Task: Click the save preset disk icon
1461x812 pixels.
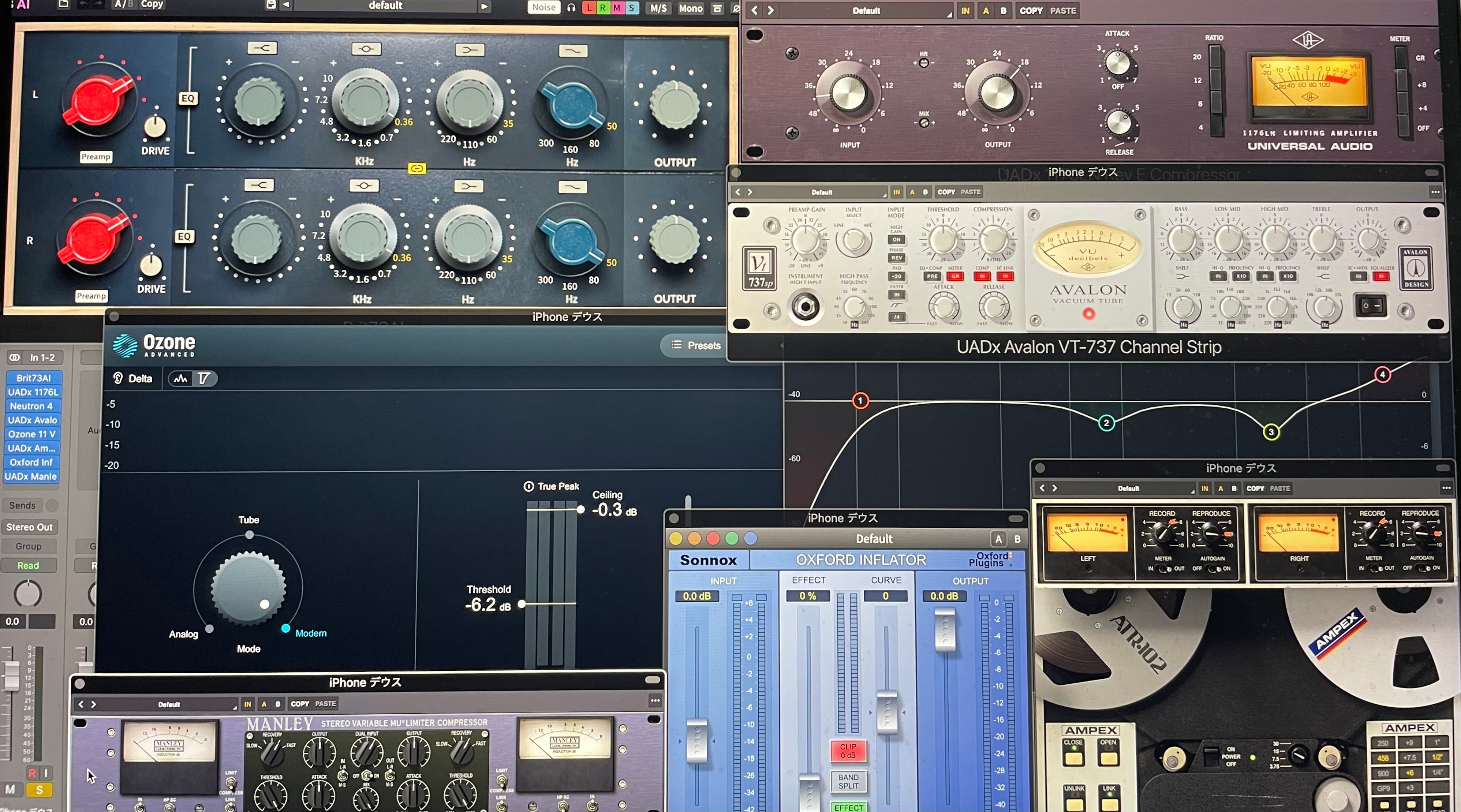Action: point(271,5)
